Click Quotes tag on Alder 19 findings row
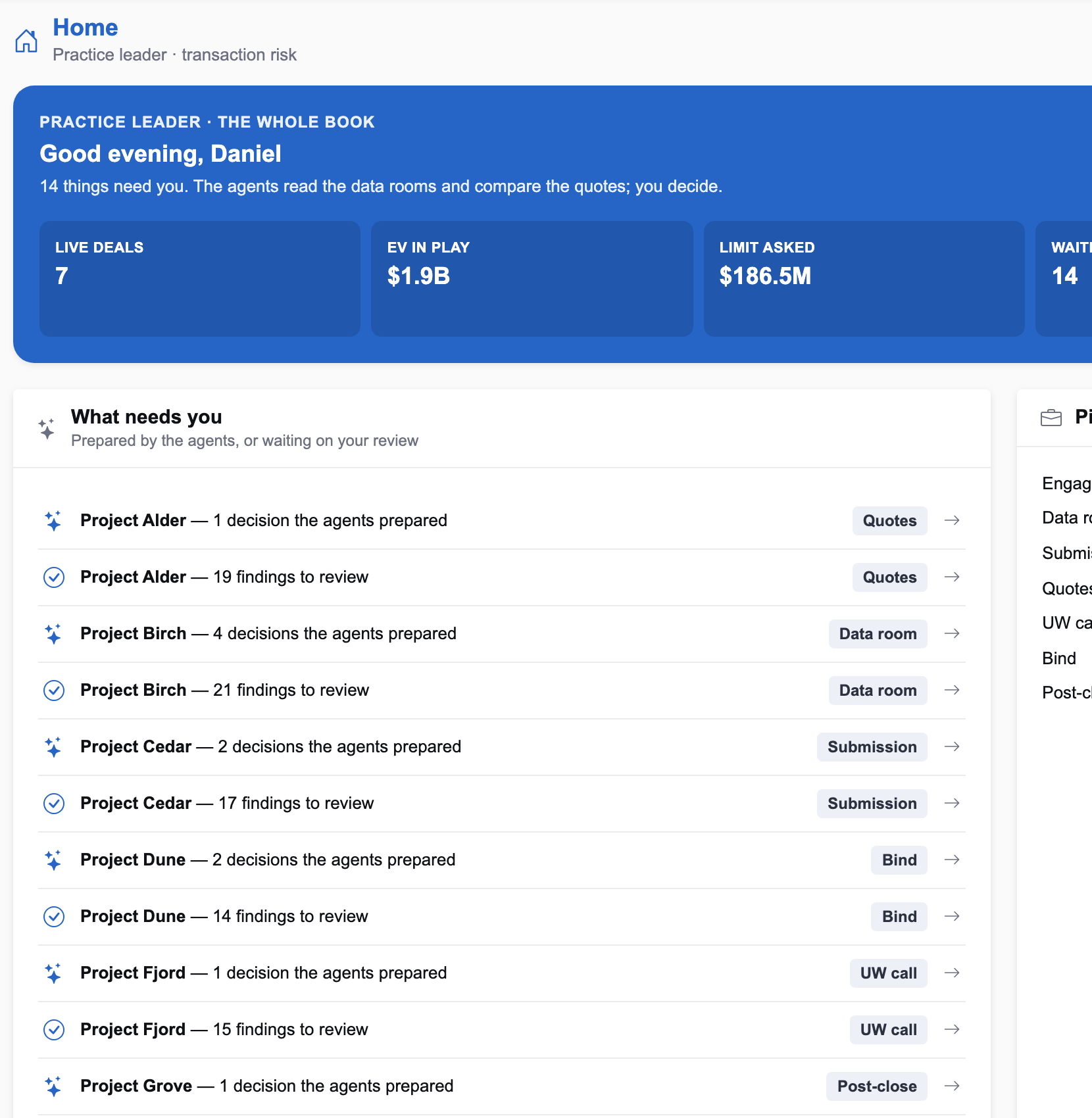This screenshot has width=1092, height=1118. click(x=889, y=577)
